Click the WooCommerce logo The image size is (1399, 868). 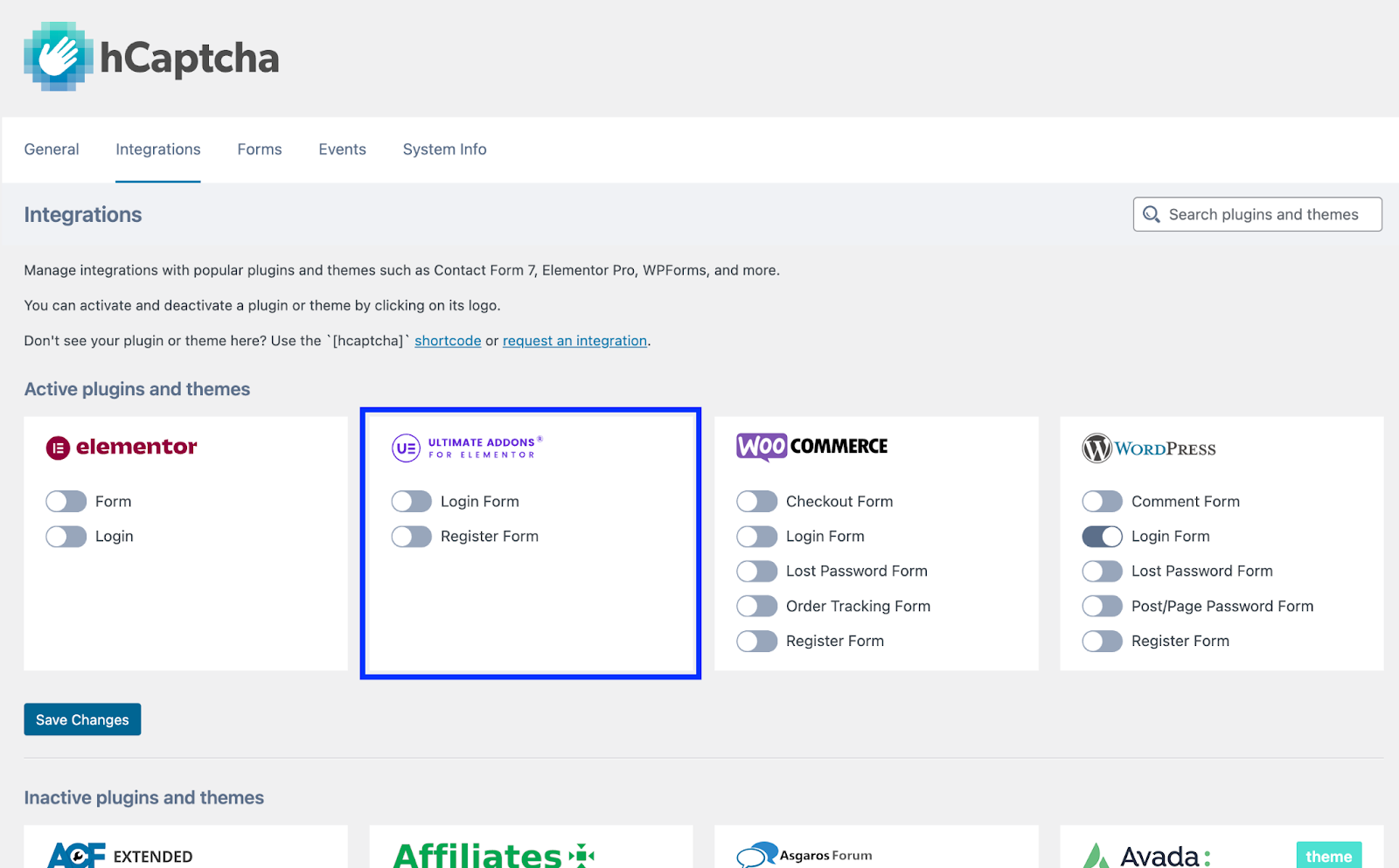(811, 446)
